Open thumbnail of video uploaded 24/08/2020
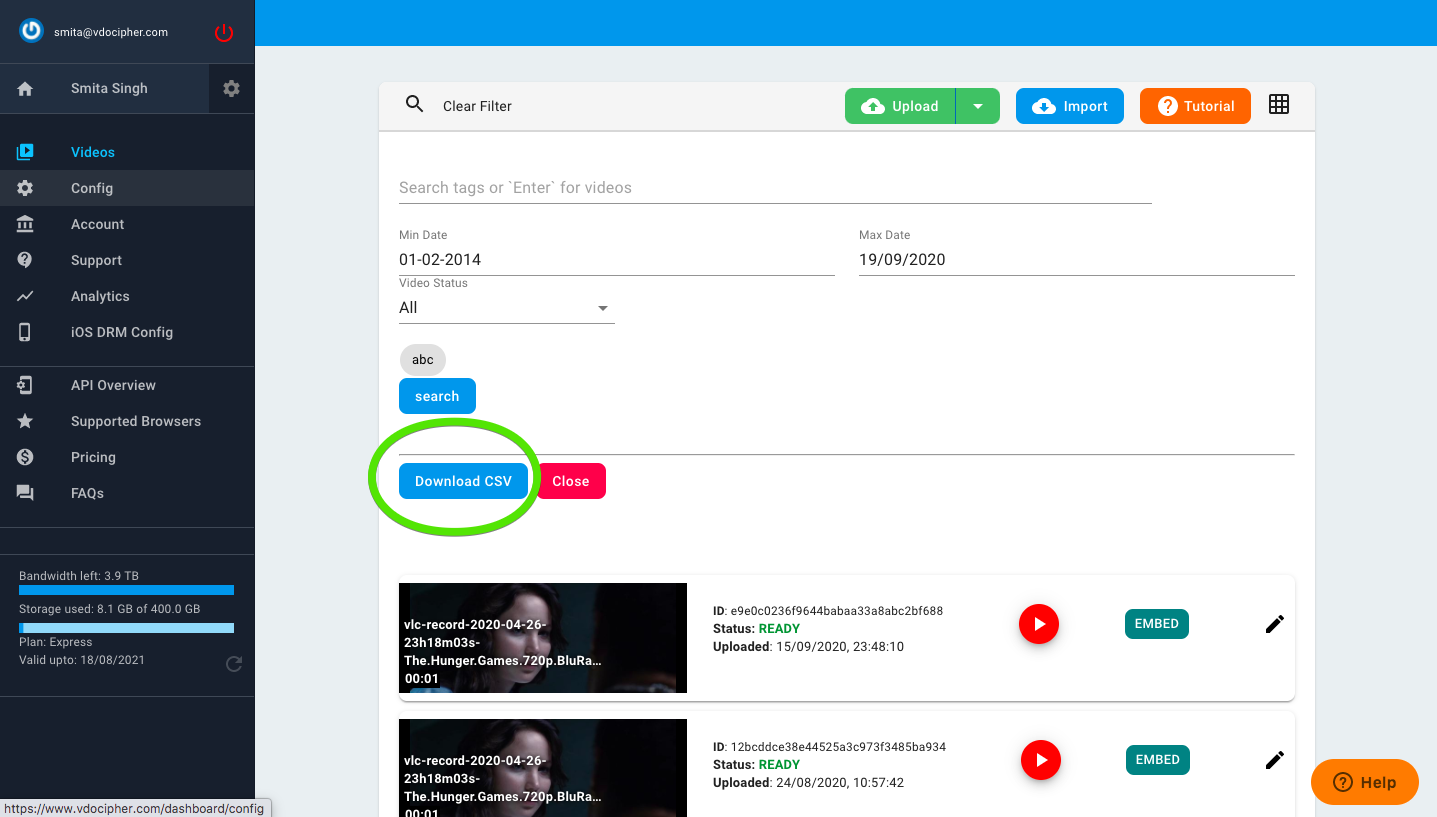Screen dimensions: 1437x817 click(x=543, y=768)
